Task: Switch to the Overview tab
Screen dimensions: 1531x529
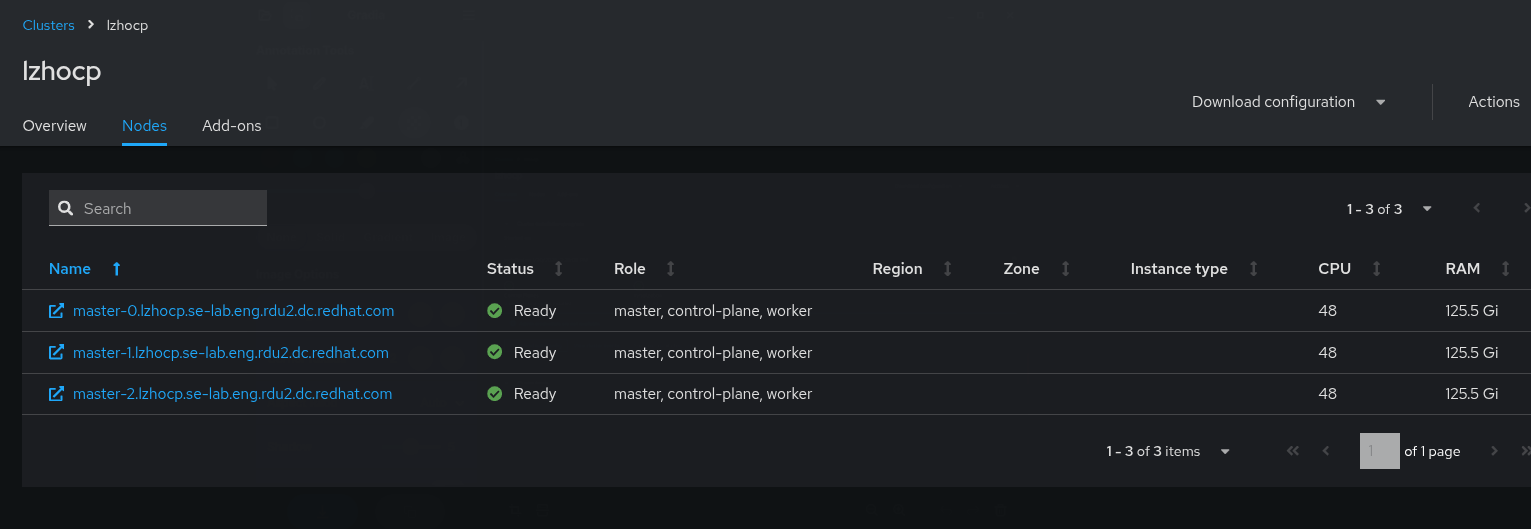Action: (x=55, y=126)
